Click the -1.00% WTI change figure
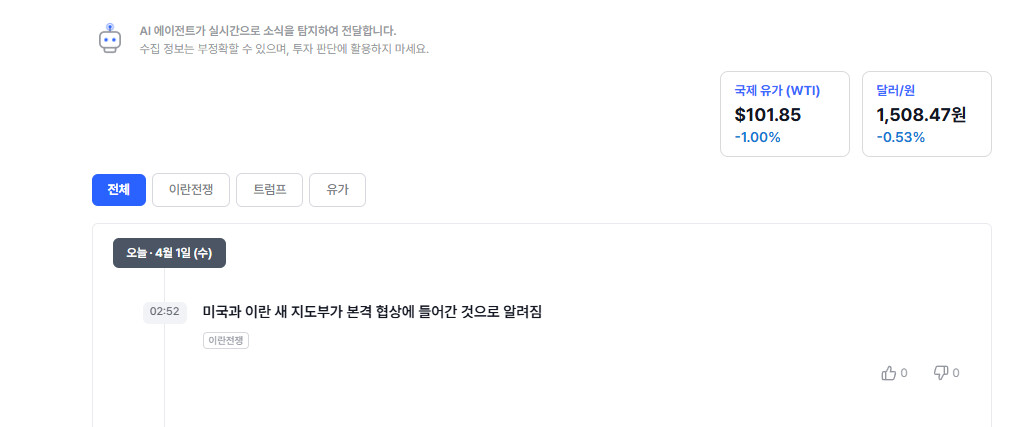The image size is (1017, 427). point(757,138)
